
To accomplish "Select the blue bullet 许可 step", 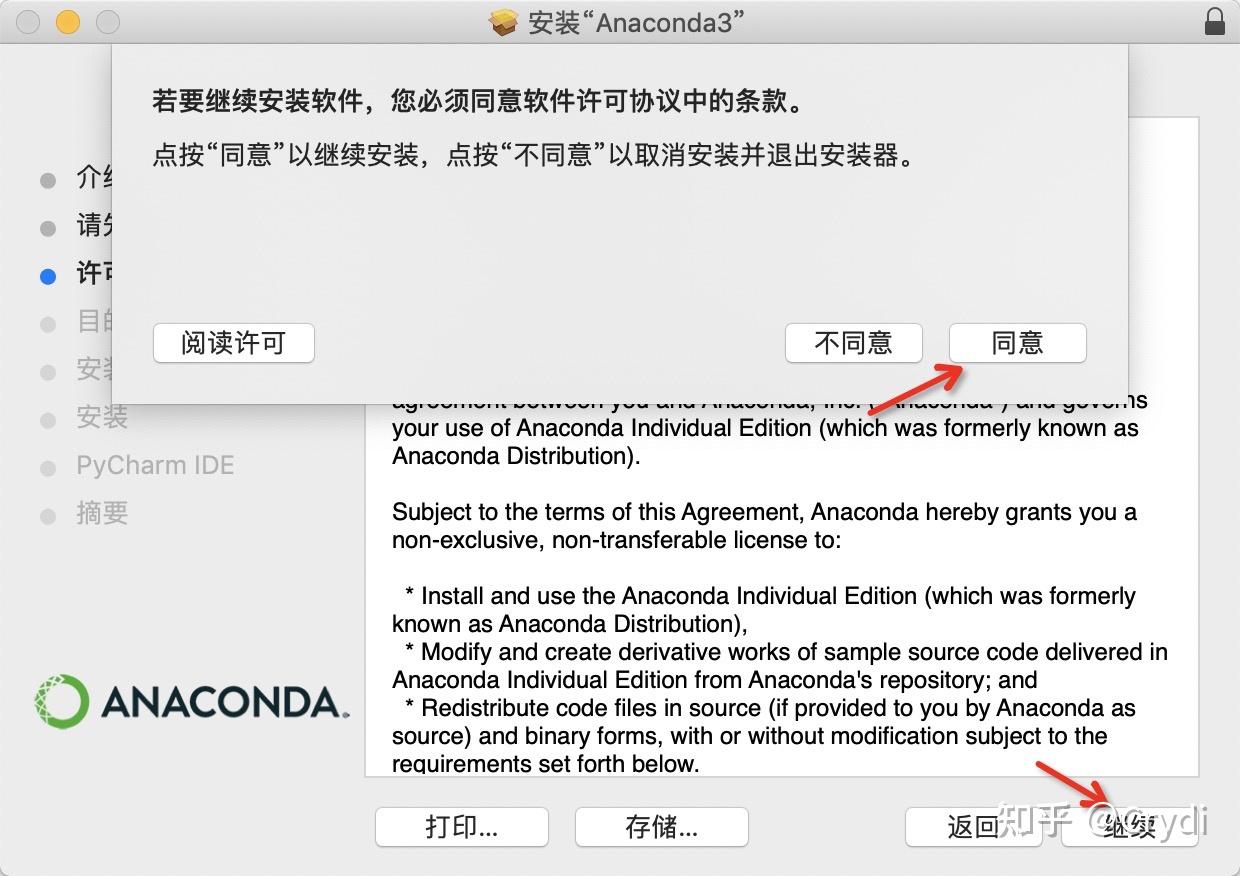I will (x=48, y=276).
